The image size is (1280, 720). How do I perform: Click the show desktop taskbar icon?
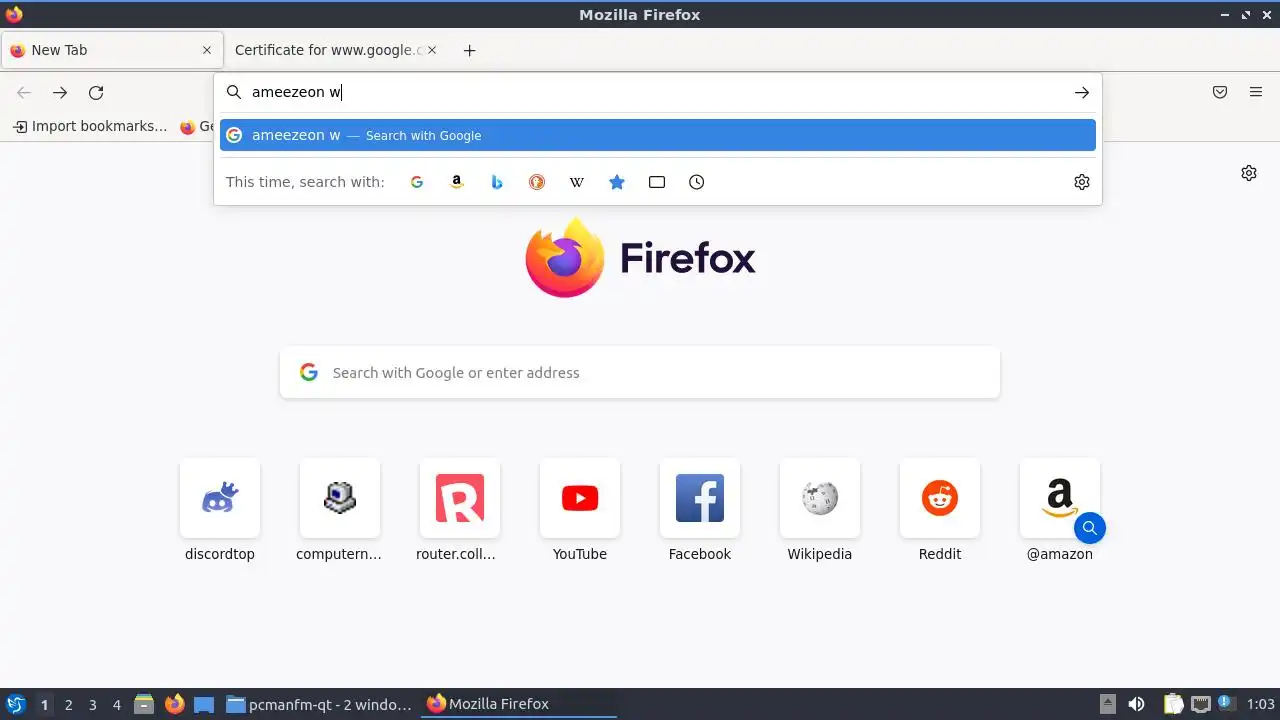coord(204,704)
